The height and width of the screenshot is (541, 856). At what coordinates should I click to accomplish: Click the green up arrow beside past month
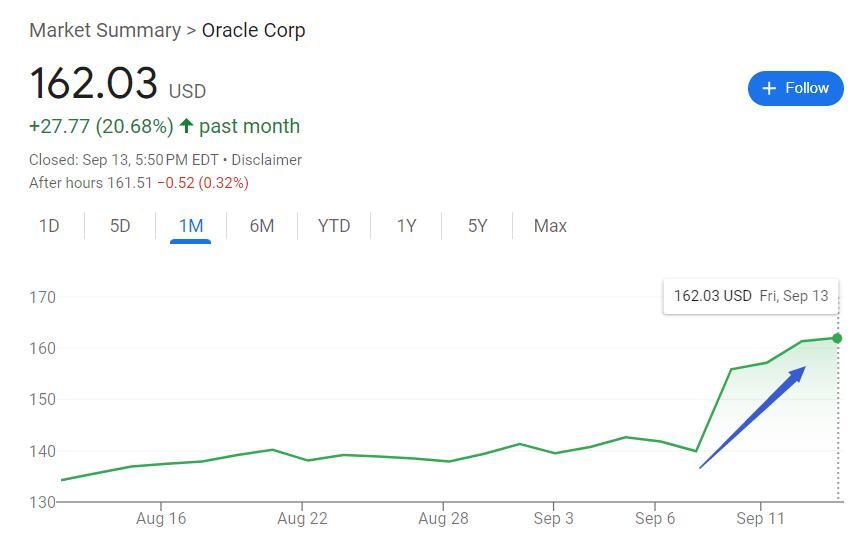pos(186,126)
